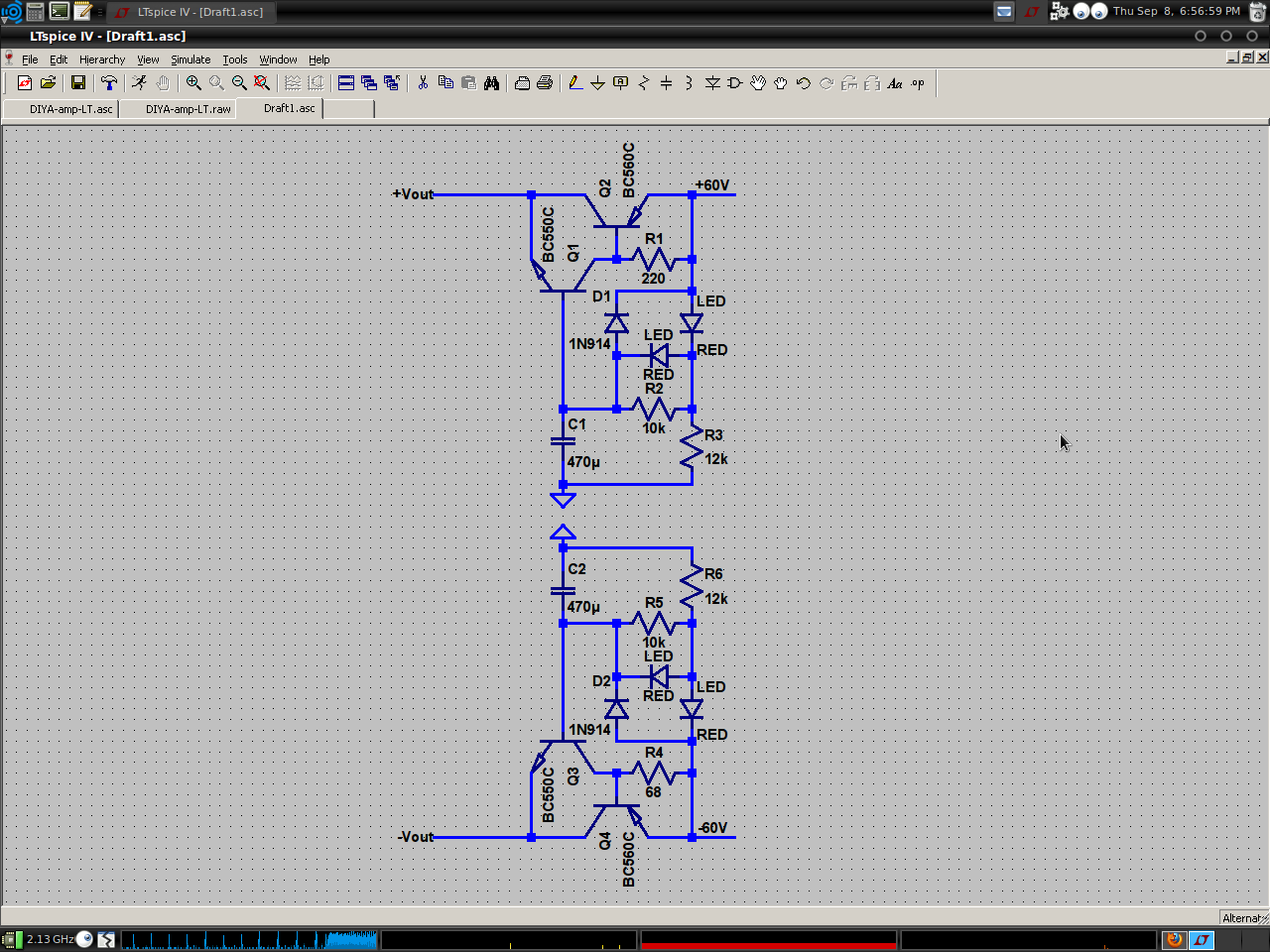
Task: Click the Q3 transistor label
Action: click(572, 776)
